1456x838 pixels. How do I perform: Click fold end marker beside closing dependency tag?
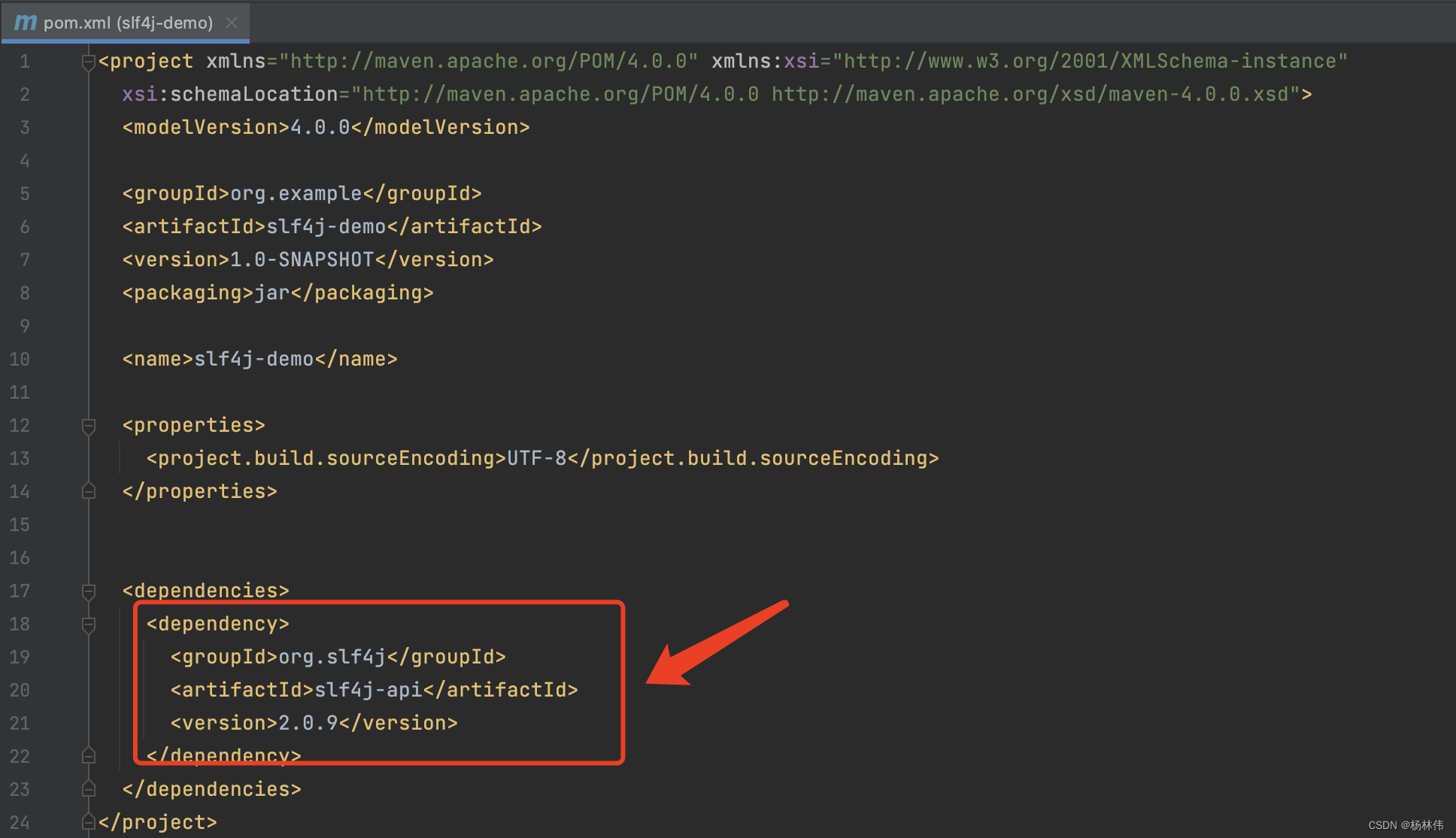pos(88,756)
